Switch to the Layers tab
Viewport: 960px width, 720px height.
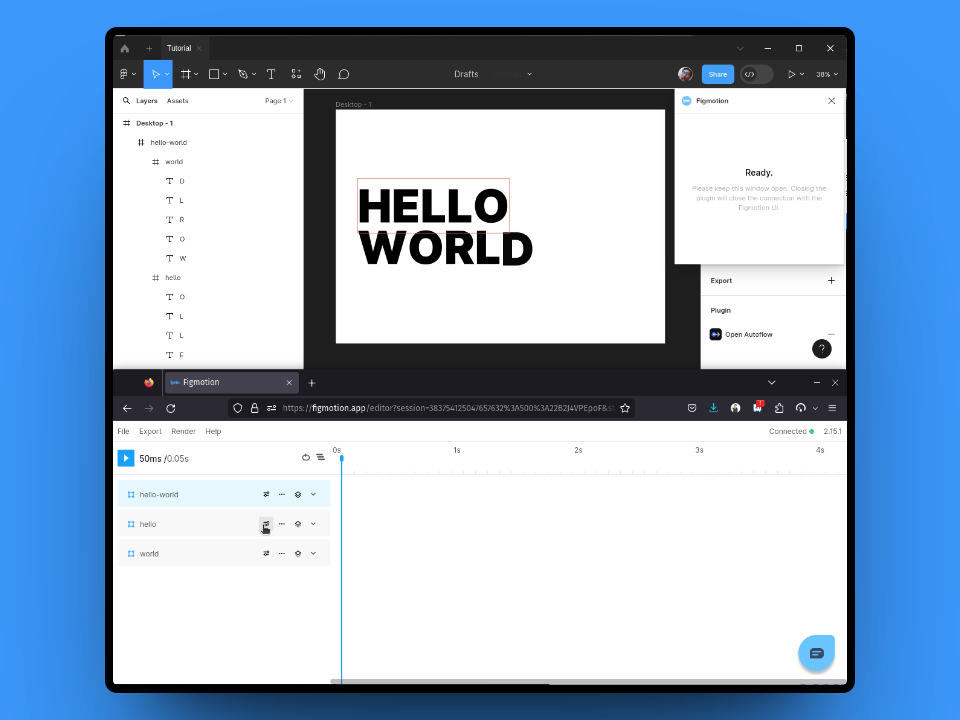[147, 100]
